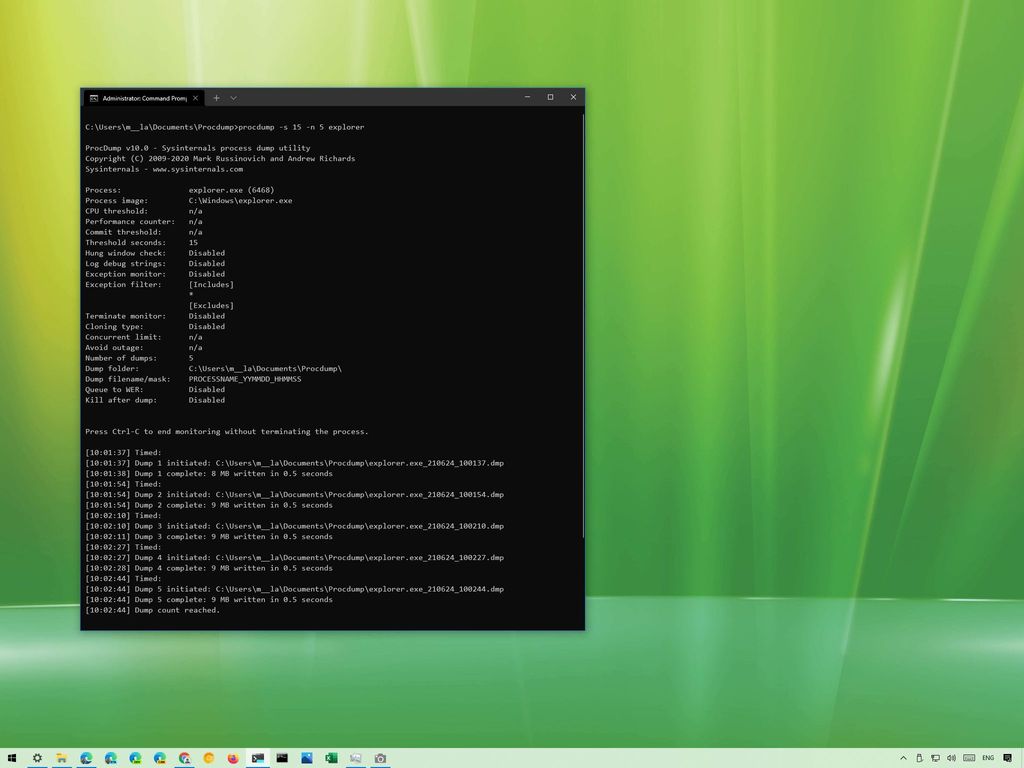This screenshot has height=768, width=1024.
Task: Click the plus button to open a new tab
Action: click(216, 98)
